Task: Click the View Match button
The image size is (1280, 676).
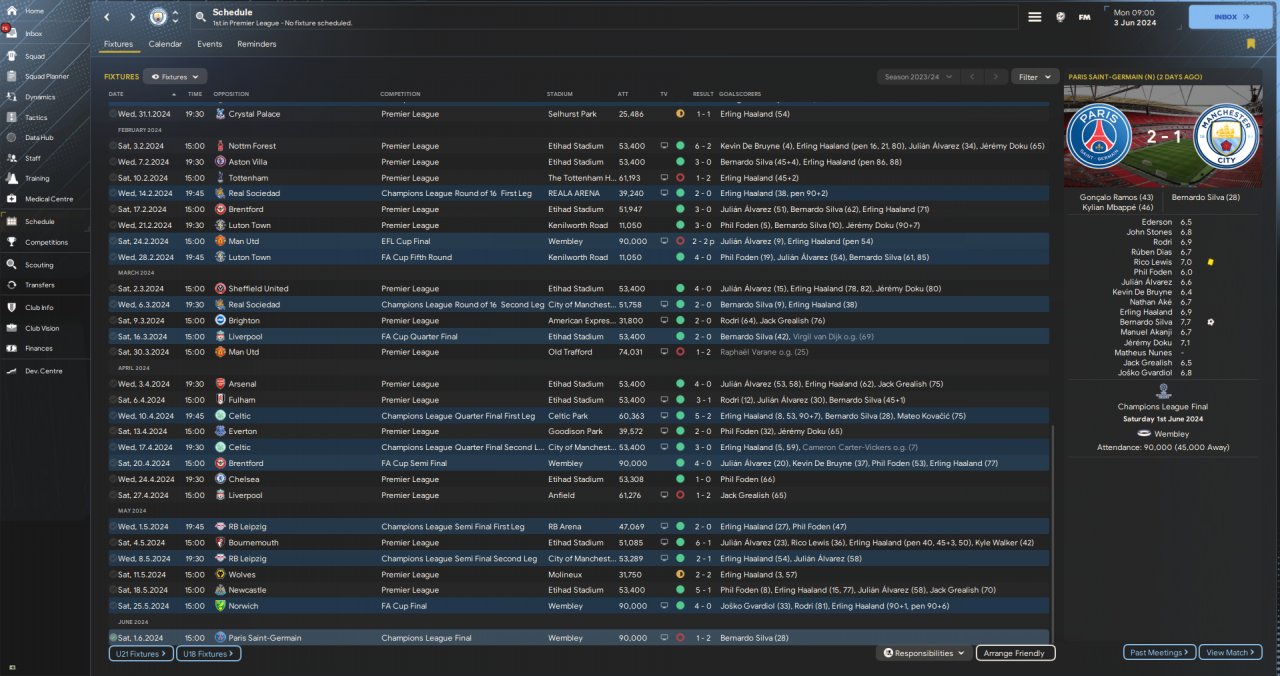Action: click(x=1230, y=653)
